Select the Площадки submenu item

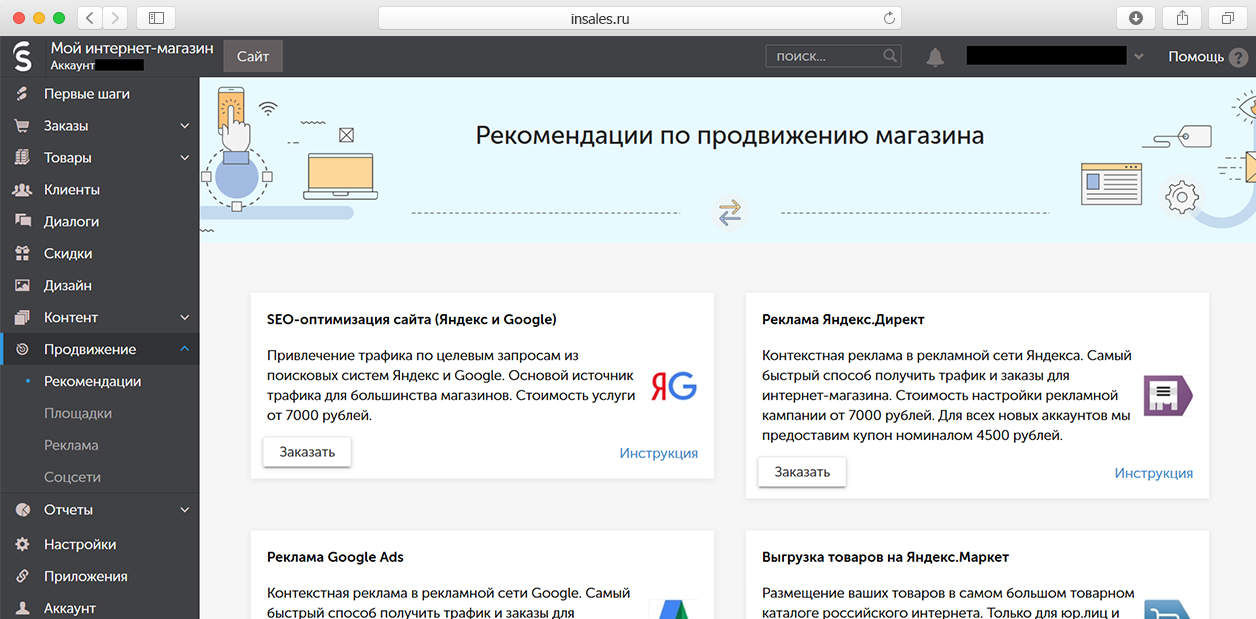[78, 414]
